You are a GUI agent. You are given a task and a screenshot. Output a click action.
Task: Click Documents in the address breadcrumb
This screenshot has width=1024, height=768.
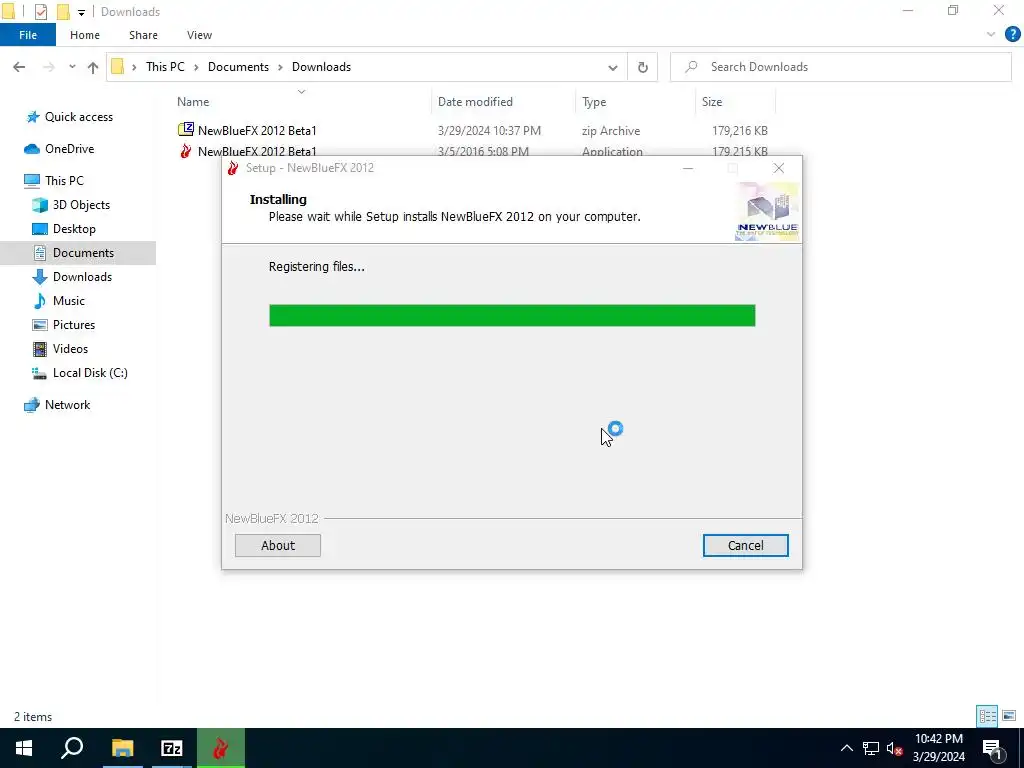[x=238, y=67]
